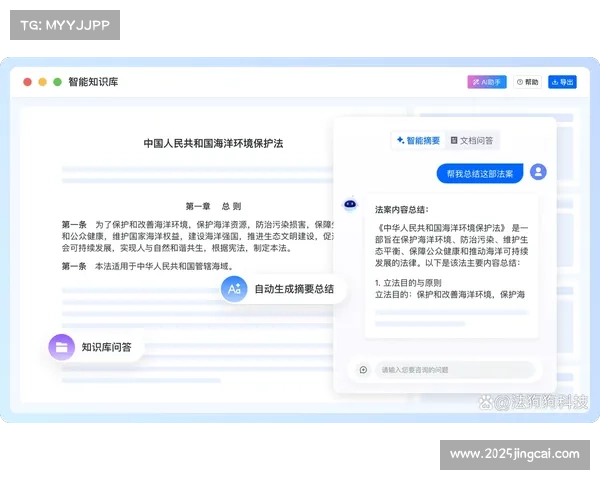This screenshot has height=480, width=600.
Task: Click the wand icon in AI助手 button
Action: [x=476, y=82]
